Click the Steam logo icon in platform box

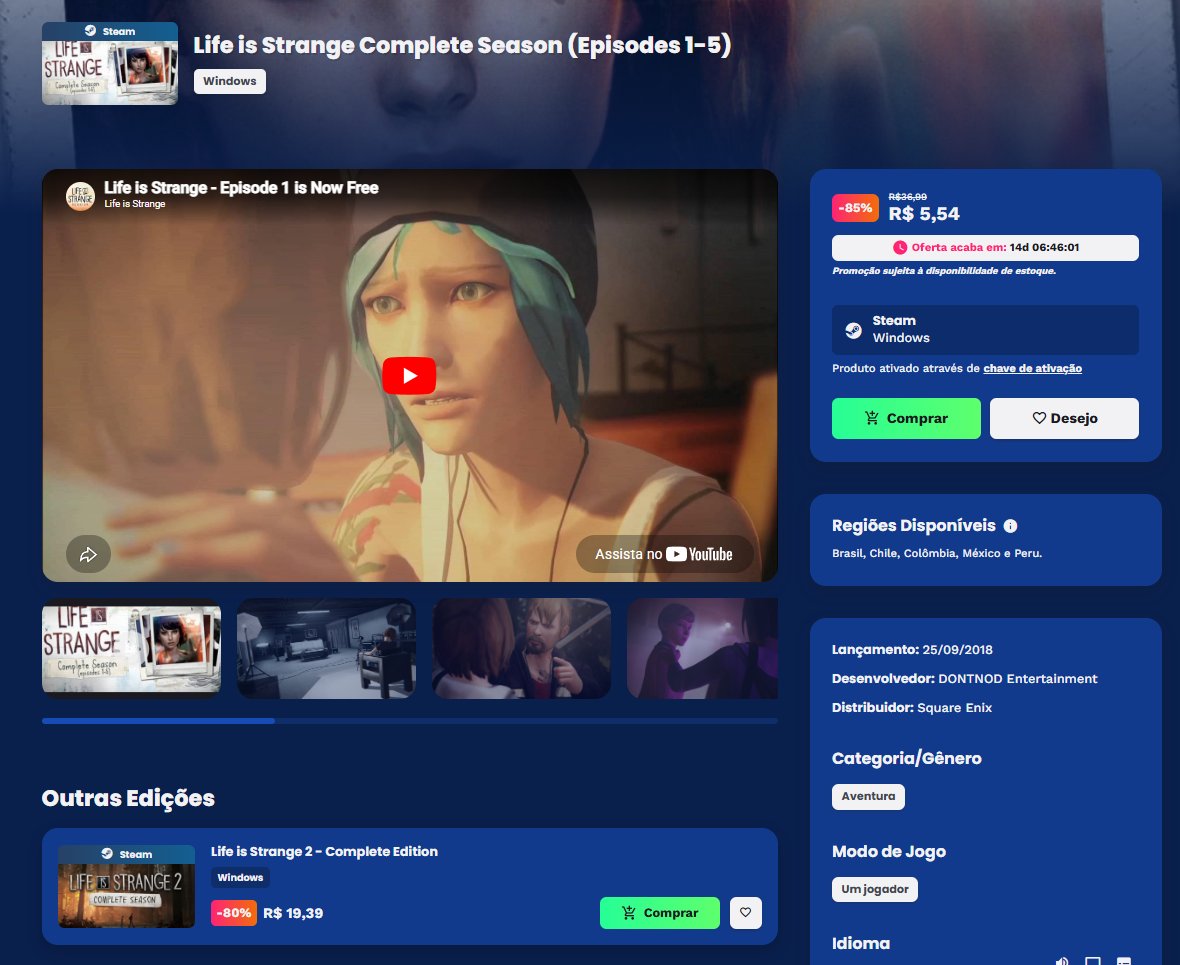coord(853,330)
